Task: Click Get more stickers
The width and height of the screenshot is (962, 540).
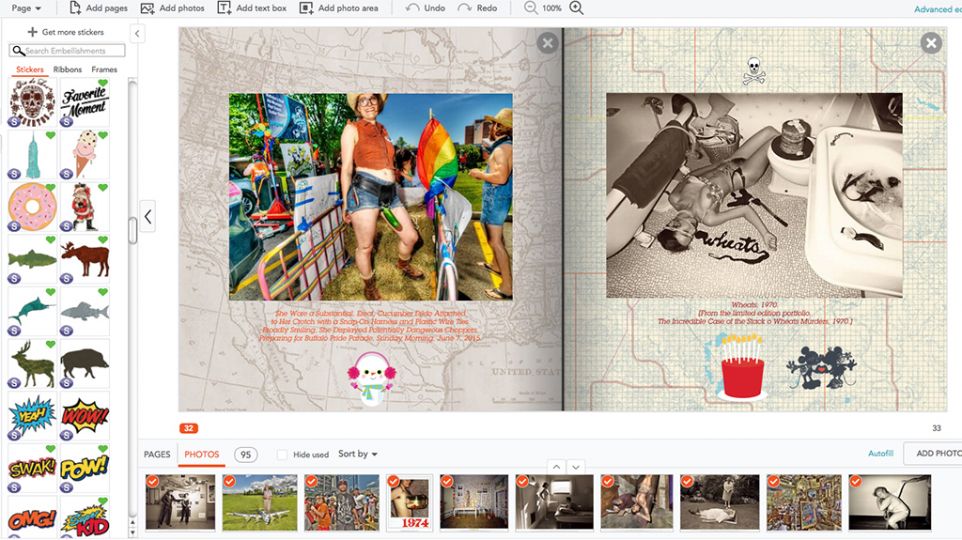Action: point(66,32)
